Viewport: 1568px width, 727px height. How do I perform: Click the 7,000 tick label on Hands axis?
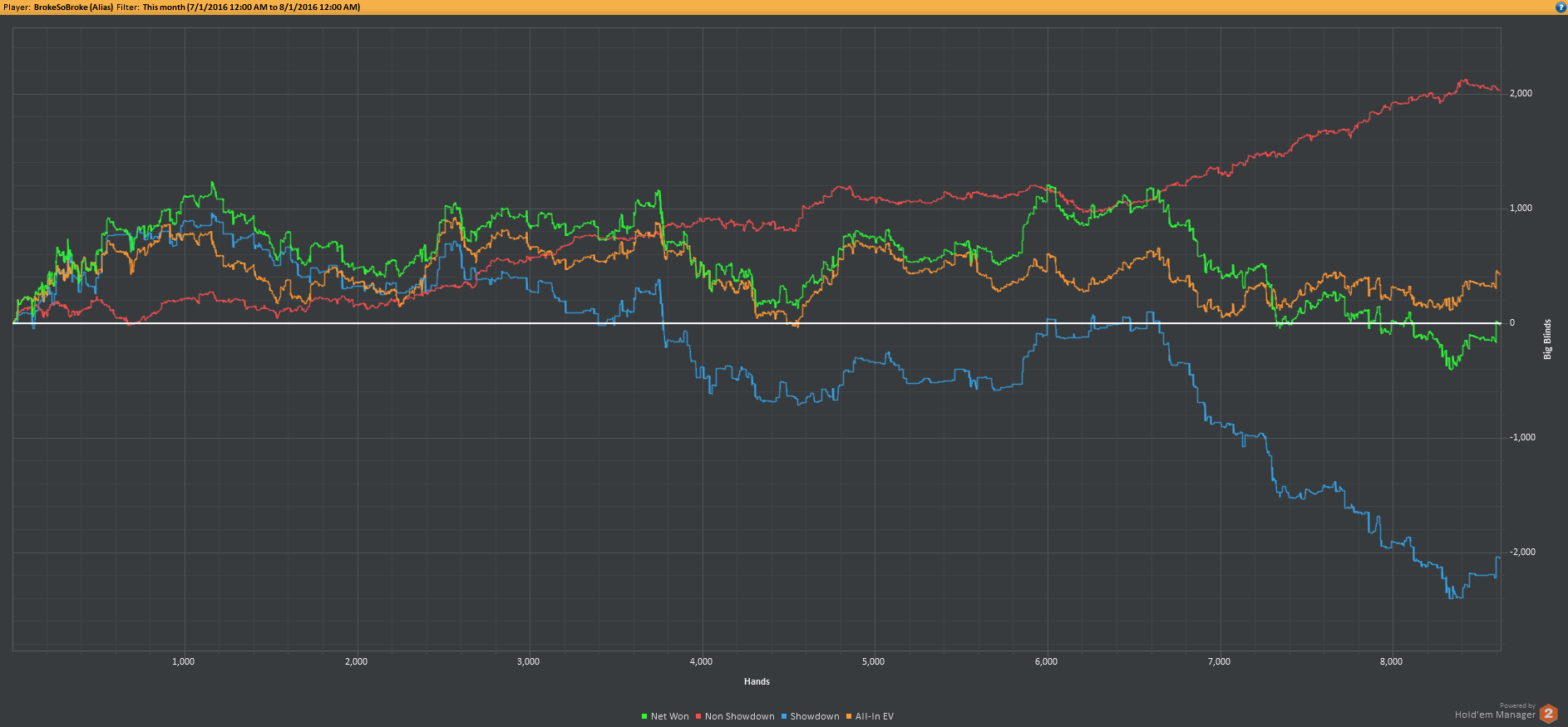(1219, 661)
